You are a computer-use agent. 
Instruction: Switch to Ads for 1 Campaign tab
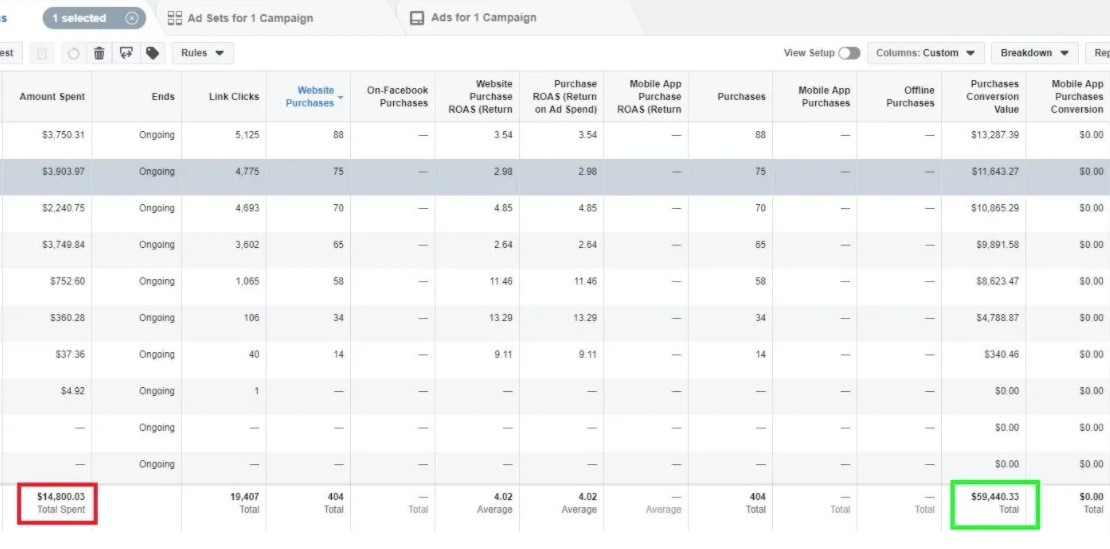484,18
